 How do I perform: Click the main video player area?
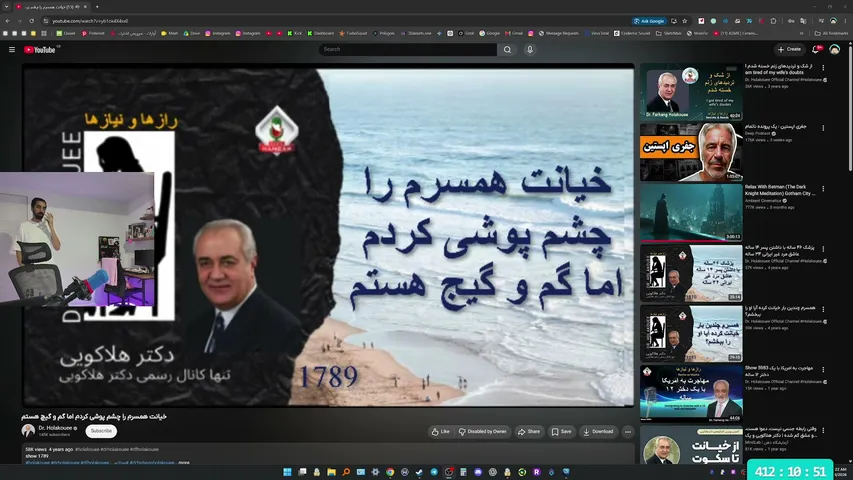pos(328,235)
